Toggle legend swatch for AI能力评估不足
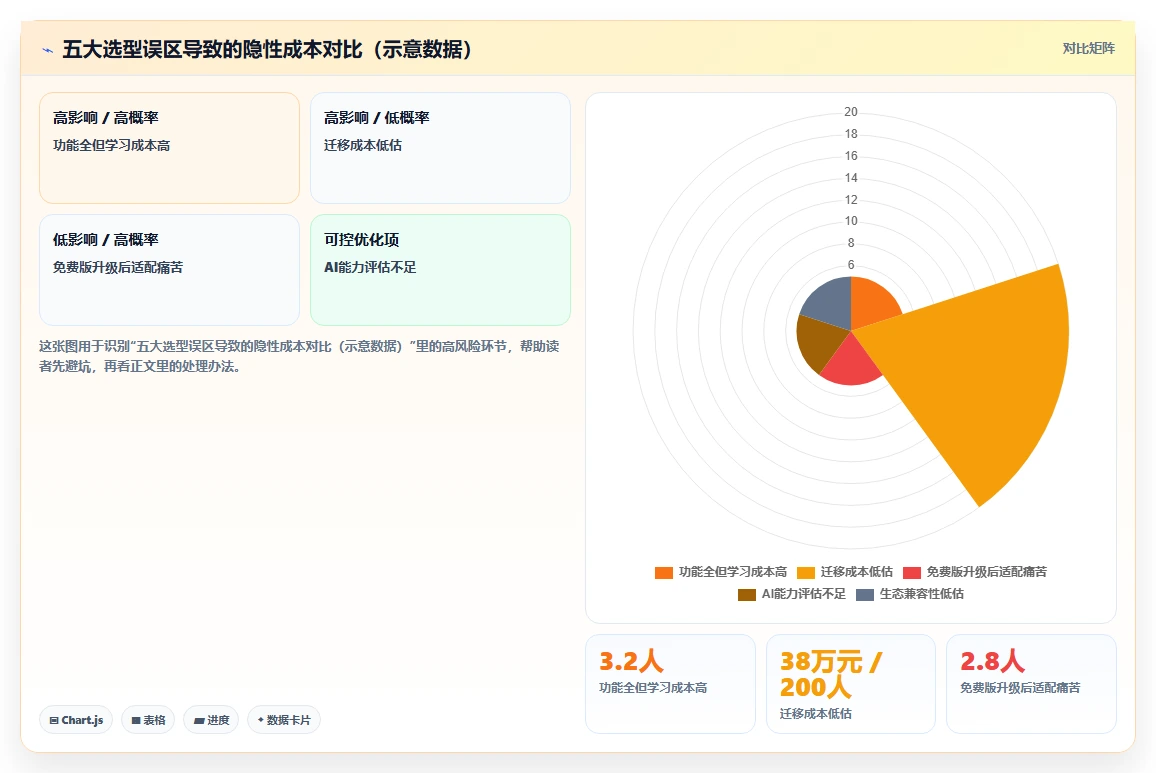Screen dimensions: 1156x773 coord(747,595)
